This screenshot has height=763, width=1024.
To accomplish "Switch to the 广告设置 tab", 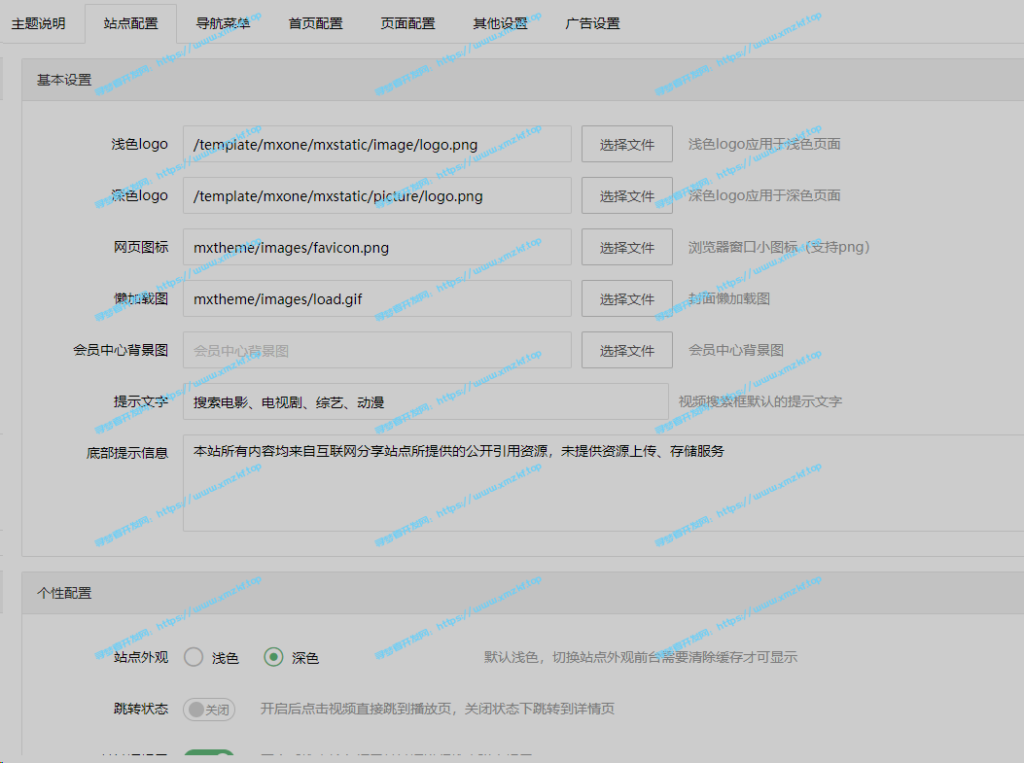I will click(592, 24).
